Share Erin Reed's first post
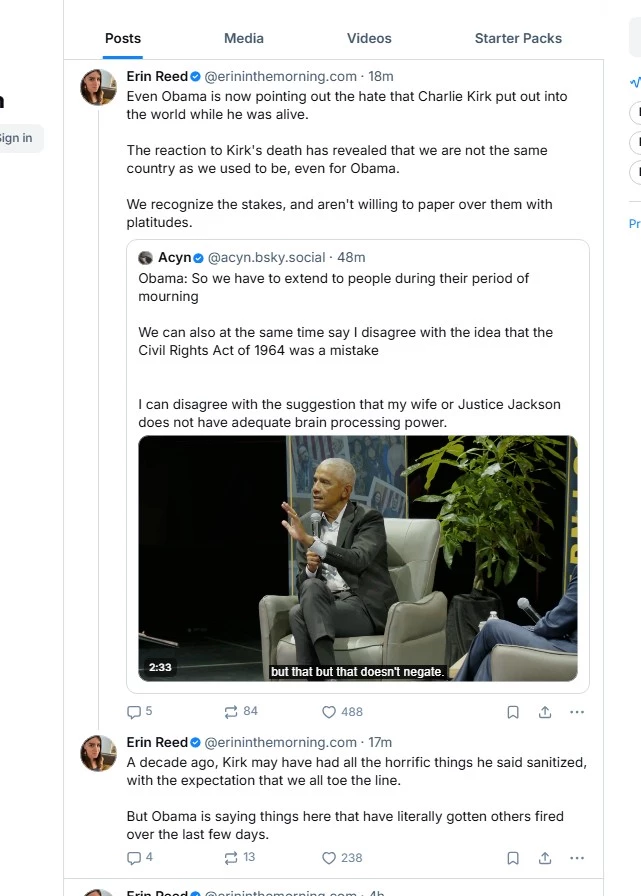This screenshot has width=641, height=896. tap(545, 712)
